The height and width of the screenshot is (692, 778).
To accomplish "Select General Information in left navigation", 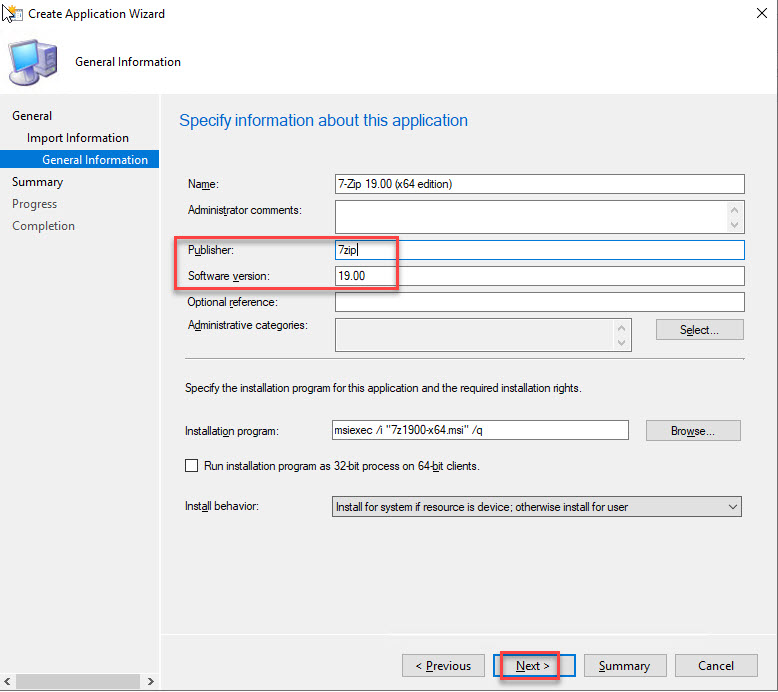I will 94,160.
